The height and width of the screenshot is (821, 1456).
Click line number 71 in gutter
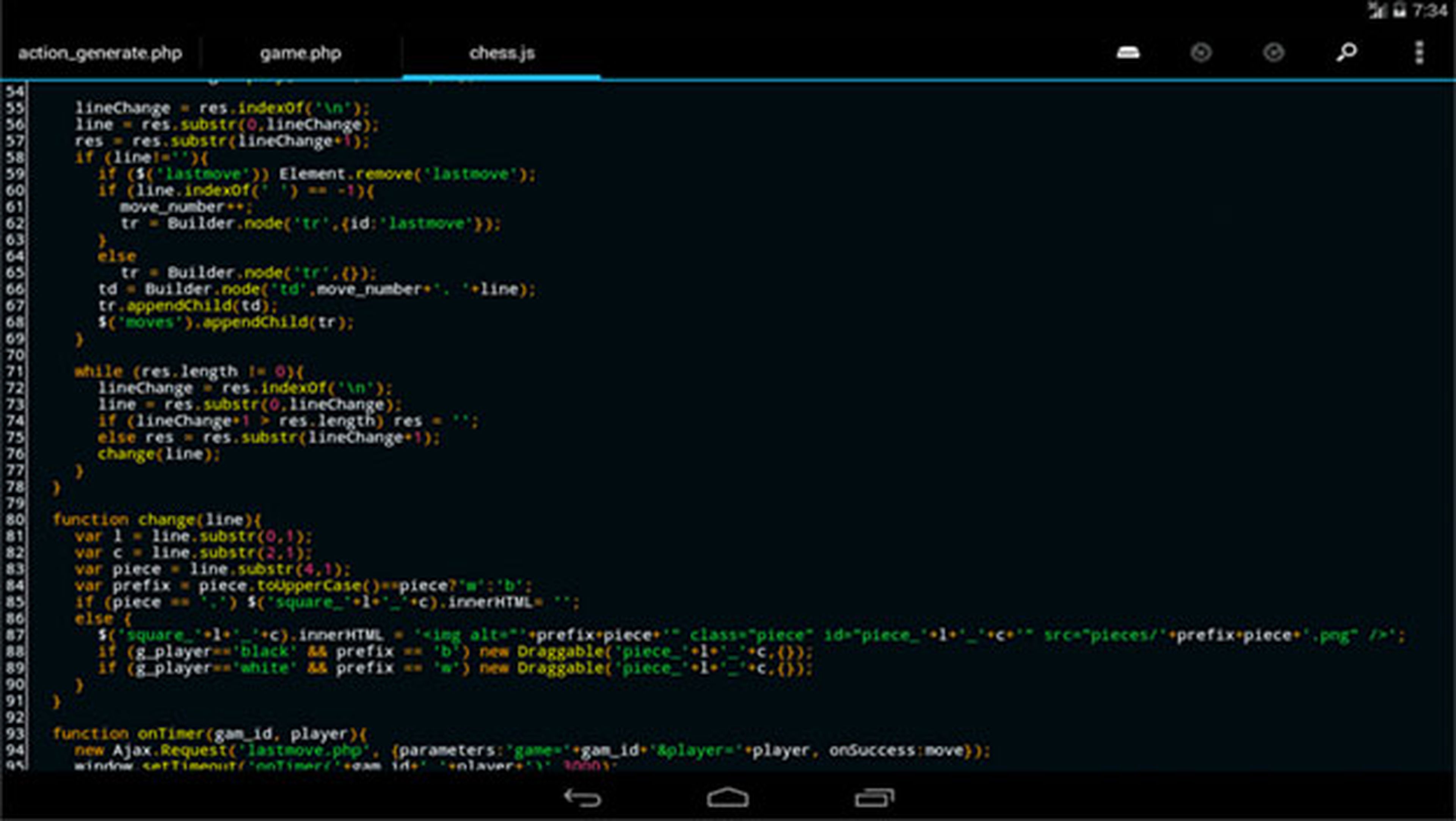(15, 371)
